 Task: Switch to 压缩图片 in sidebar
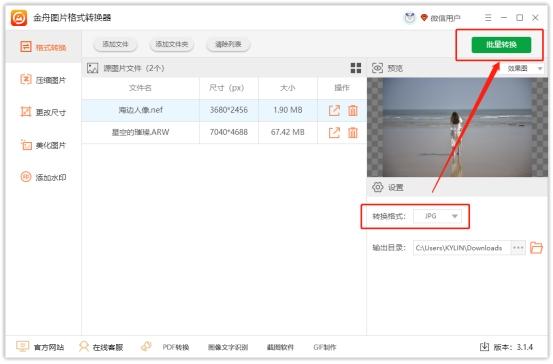(43, 80)
